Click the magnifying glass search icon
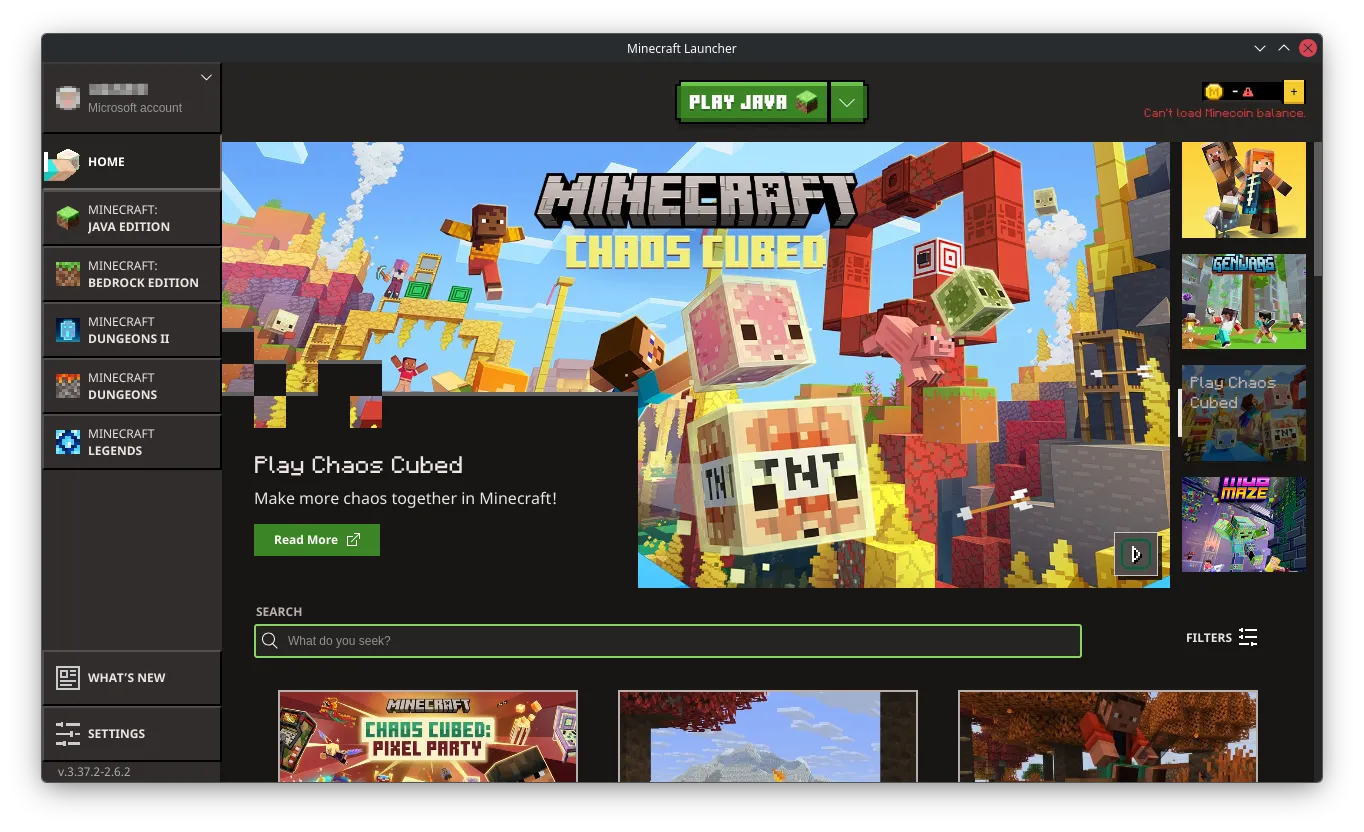 point(270,641)
